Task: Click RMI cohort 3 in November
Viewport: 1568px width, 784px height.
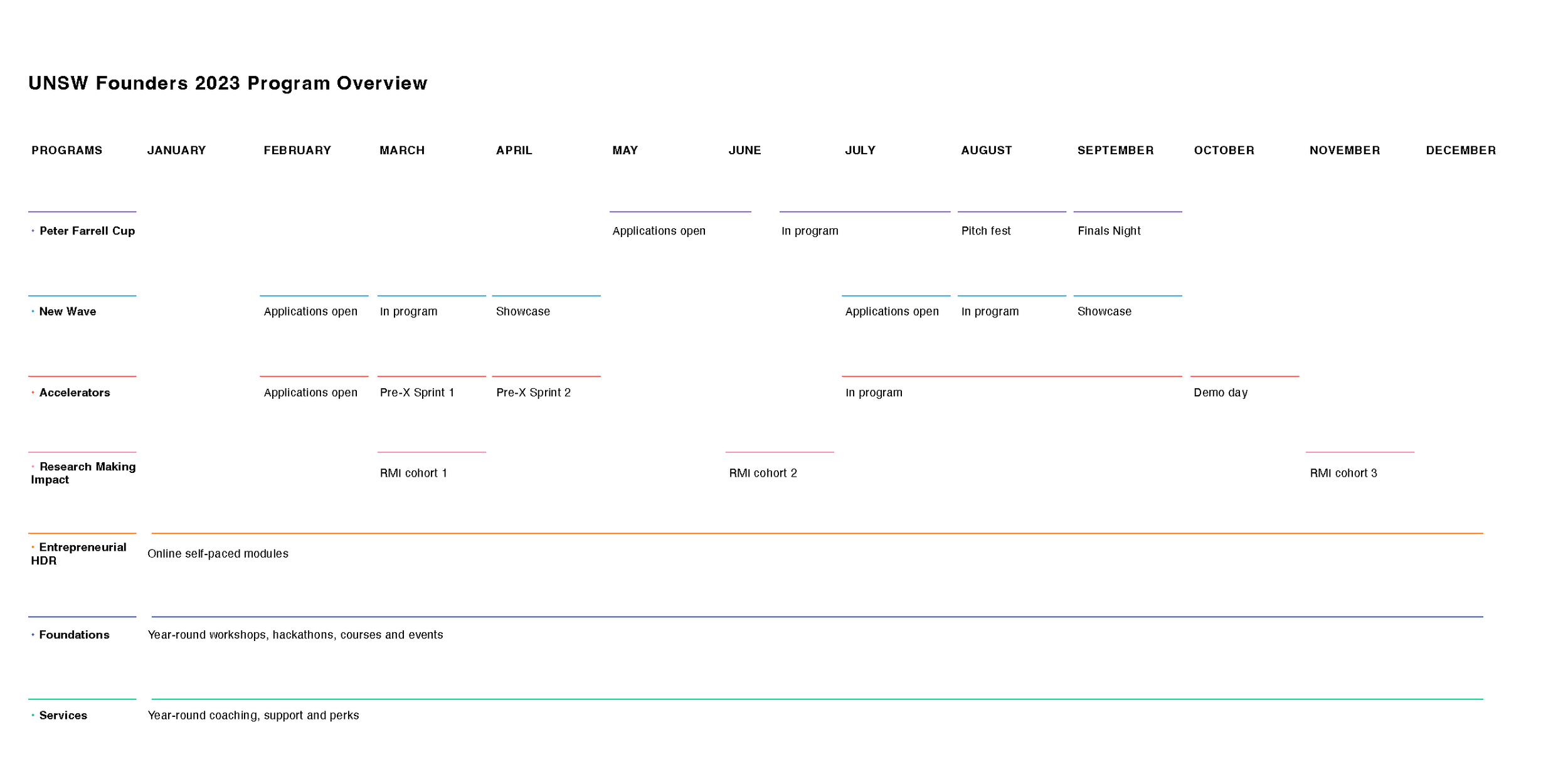Action: click(1343, 473)
